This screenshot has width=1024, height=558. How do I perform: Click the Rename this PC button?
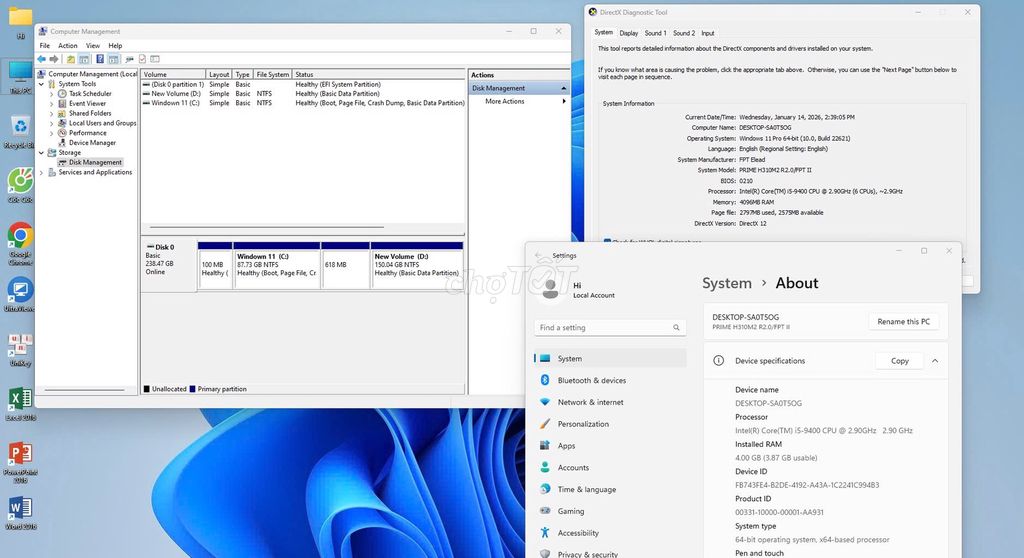point(904,322)
